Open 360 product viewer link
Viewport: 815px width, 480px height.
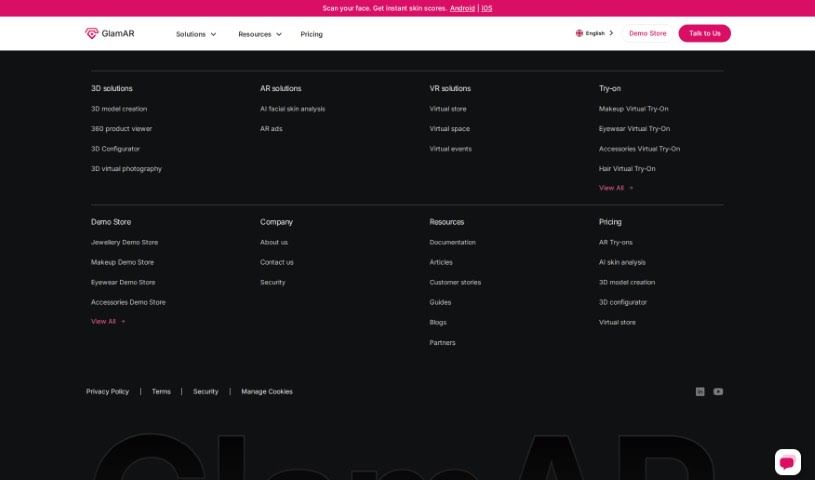coord(121,128)
